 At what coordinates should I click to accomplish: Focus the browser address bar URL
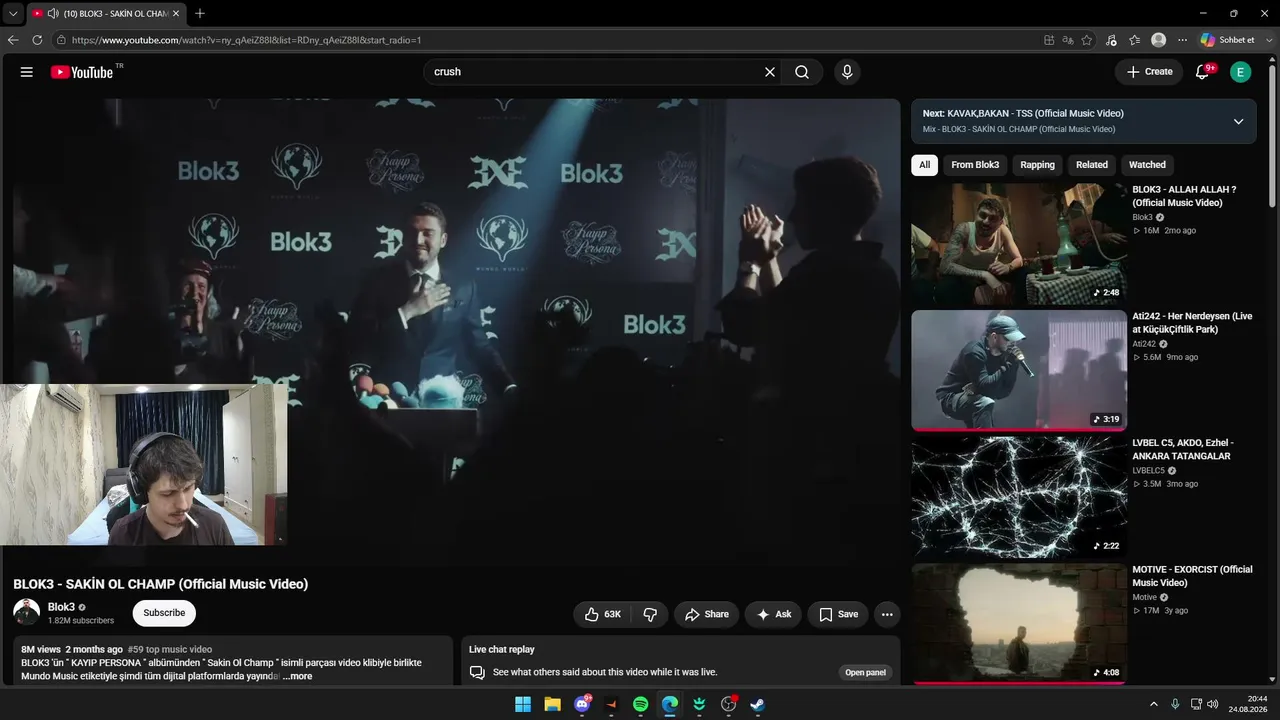[246, 40]
